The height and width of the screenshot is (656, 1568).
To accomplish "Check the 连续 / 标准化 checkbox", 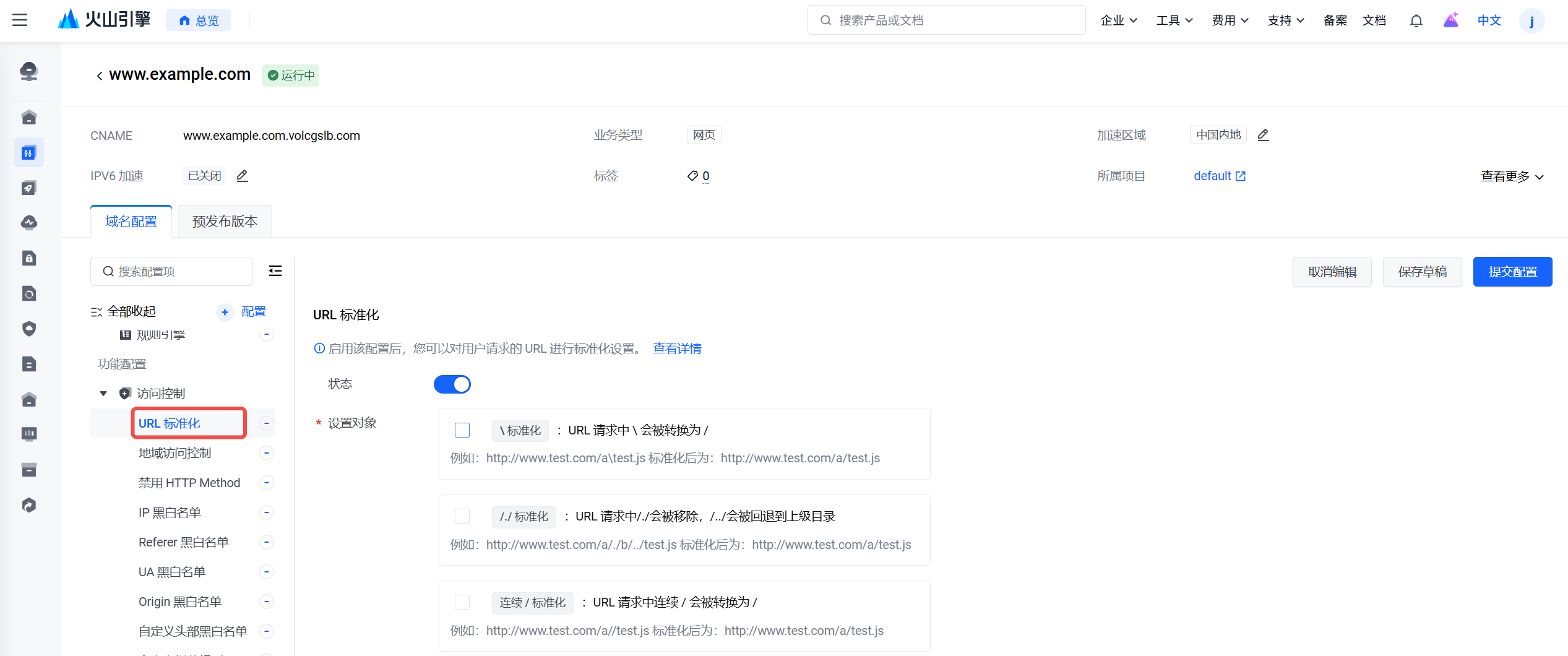I will pos(462,602).
